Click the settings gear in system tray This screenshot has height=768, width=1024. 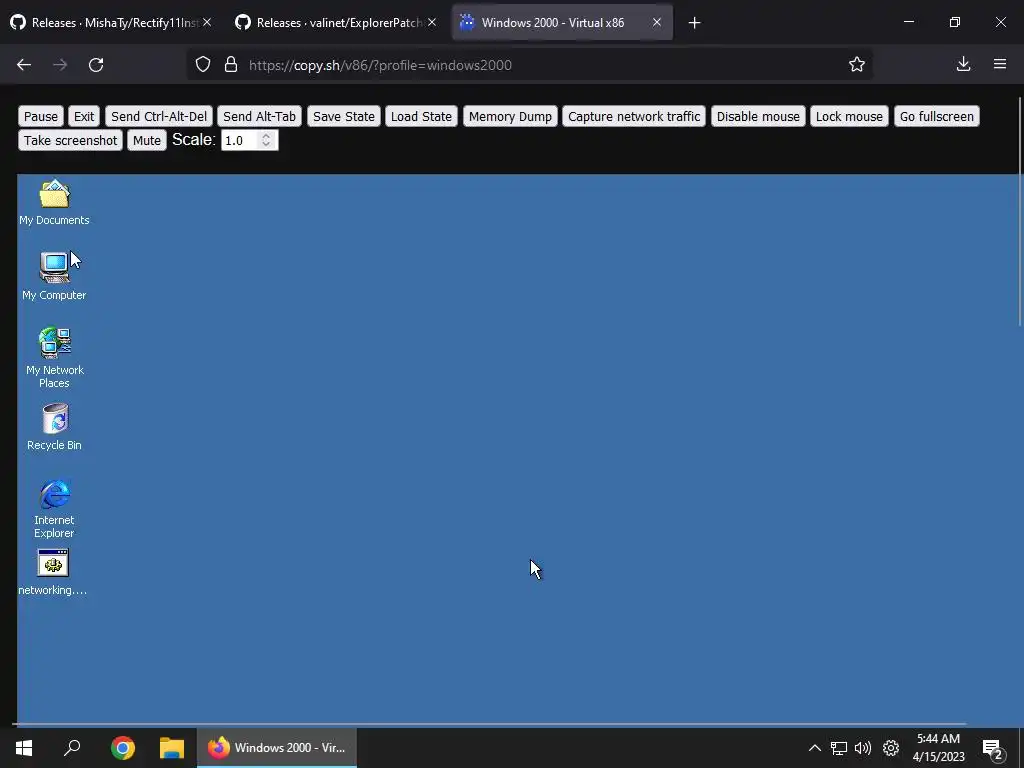891,748
